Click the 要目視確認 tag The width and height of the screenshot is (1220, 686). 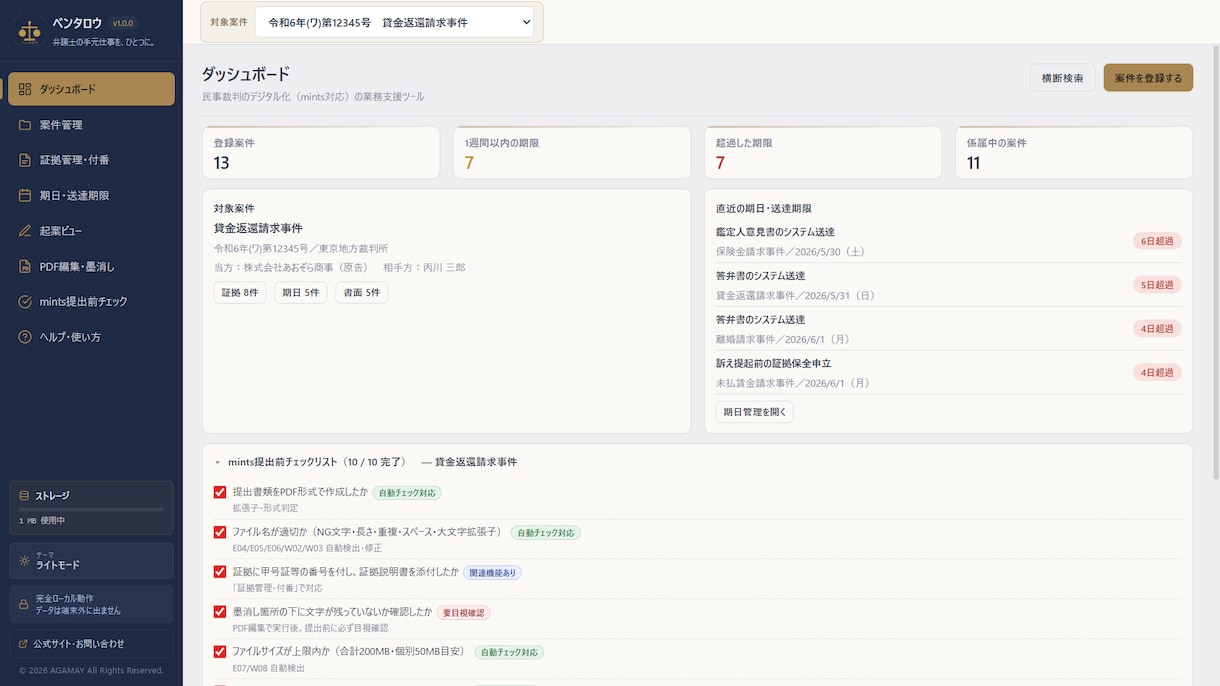click(x=463, y=612)
